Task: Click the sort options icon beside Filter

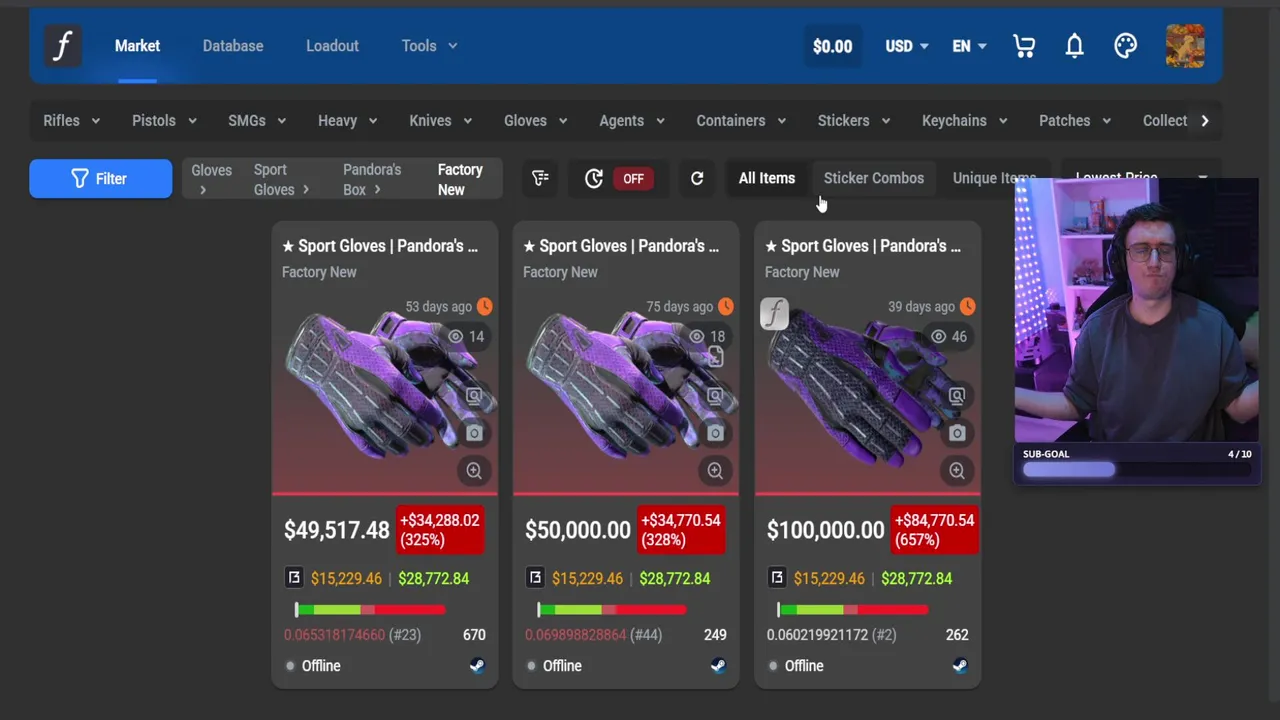Action: [x=540, y=178]
